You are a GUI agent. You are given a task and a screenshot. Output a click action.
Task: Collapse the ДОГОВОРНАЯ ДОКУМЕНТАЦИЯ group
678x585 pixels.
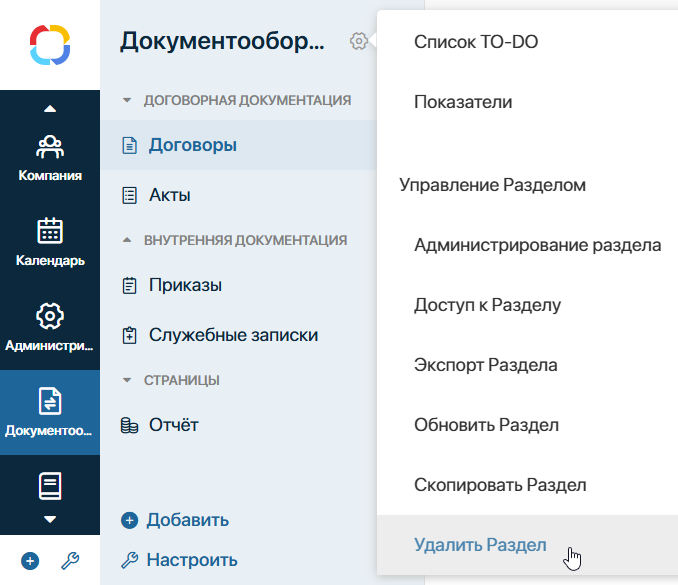coord(127,100)
